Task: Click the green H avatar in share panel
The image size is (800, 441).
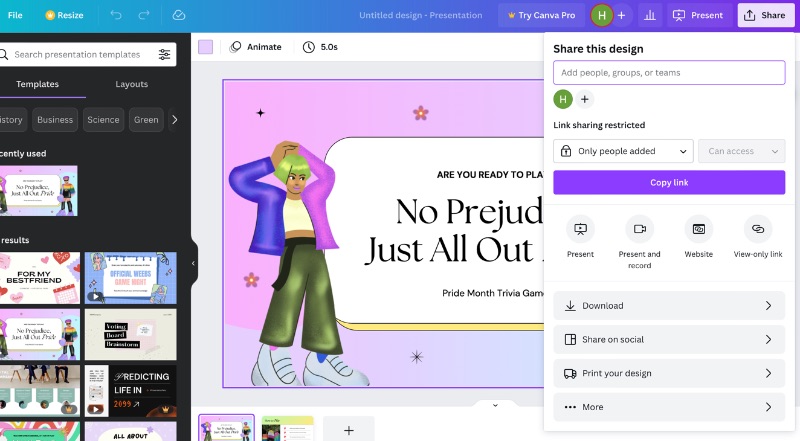Action: pyautogui.click(x=563, y=99)
